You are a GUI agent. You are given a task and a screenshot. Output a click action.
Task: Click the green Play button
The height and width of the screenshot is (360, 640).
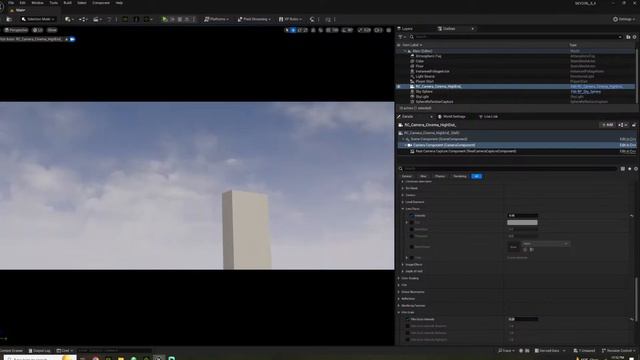pyautogui.click(x=164, y=19)
